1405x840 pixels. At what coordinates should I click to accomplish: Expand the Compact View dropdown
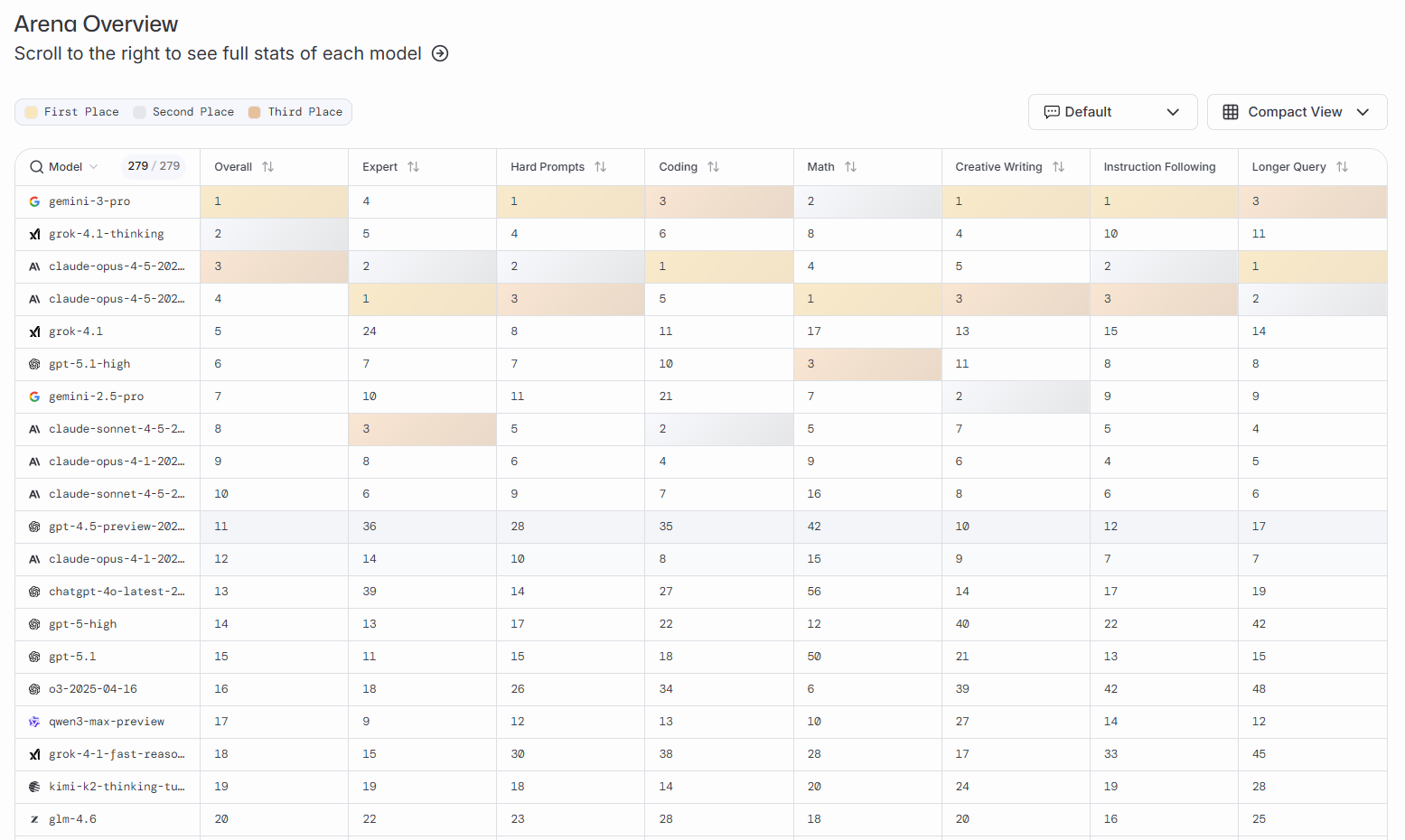coord(1297,112)
